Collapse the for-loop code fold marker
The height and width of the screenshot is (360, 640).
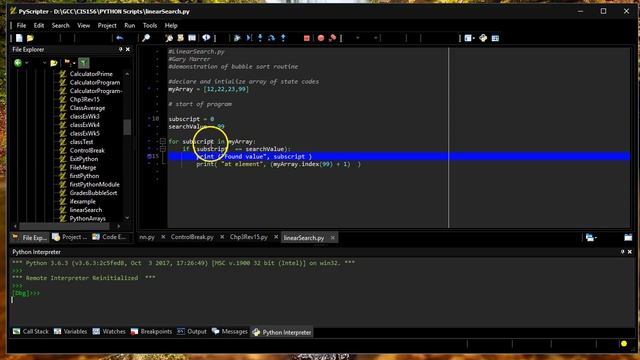tap(163, 141)
